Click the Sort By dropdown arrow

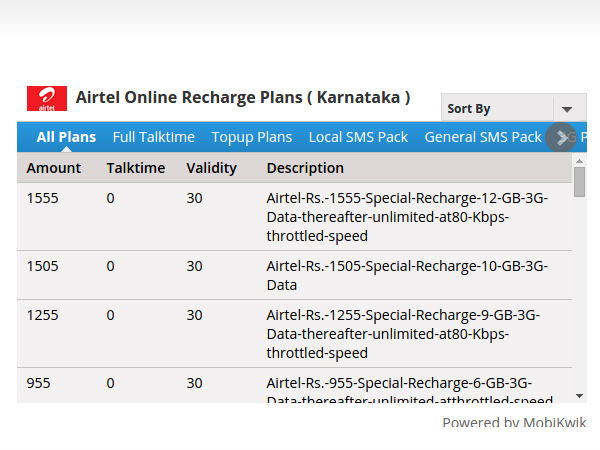tap(568, 109)
